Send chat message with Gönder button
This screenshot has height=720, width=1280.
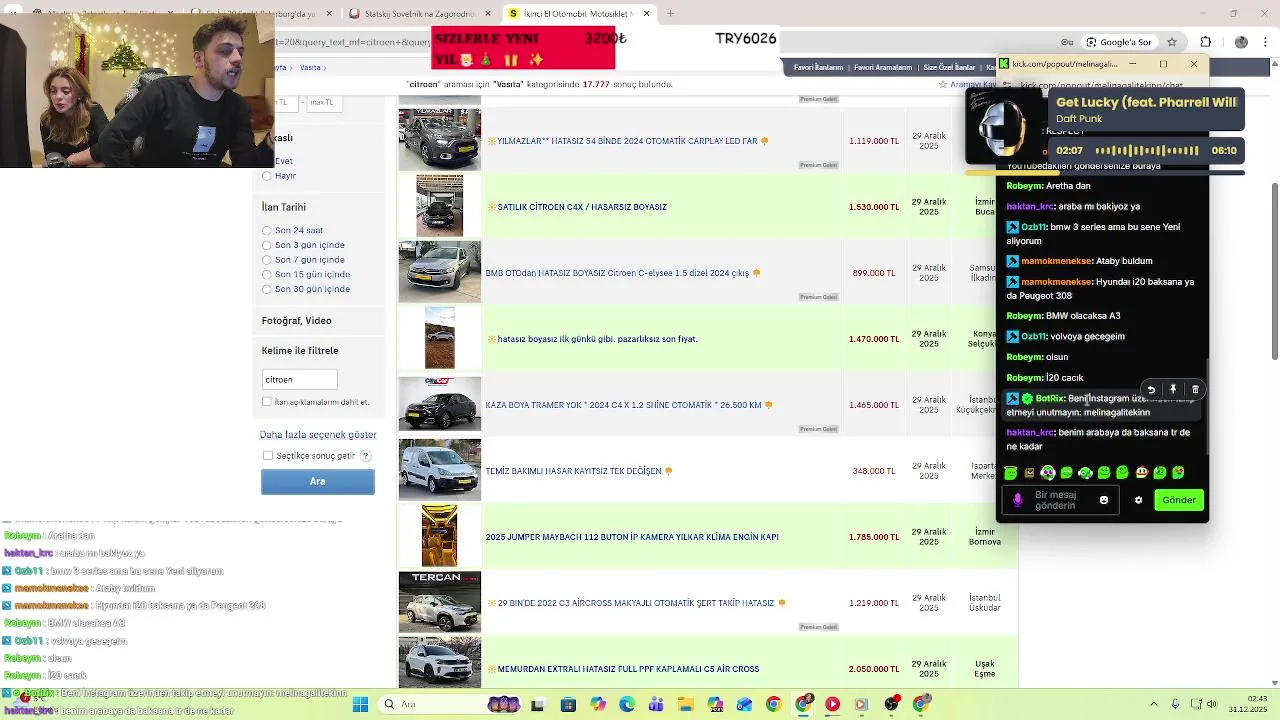pyautogui.click(x=1179, y=500)
